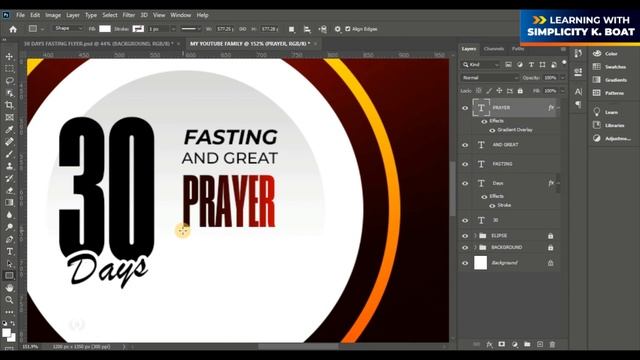Image resolution: width=640 pixels, height=360 pixels.
Task: Select the Zoom tool
Action: click(x=9, y=300)
